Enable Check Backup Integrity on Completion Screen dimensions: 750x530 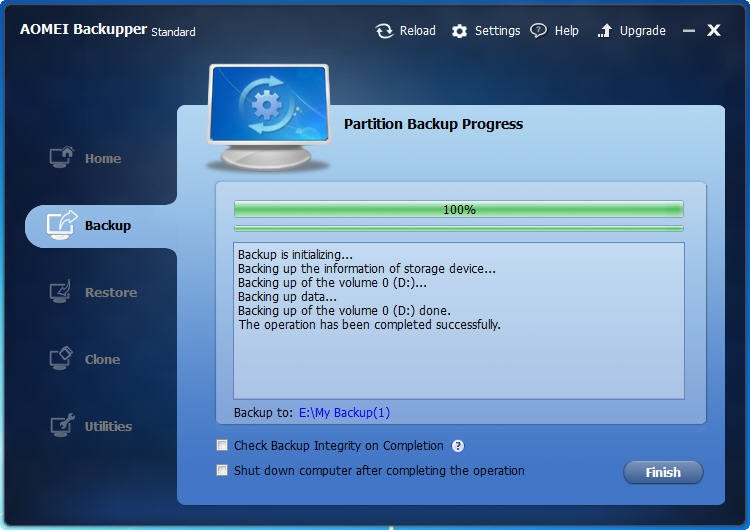click(222, 446)
